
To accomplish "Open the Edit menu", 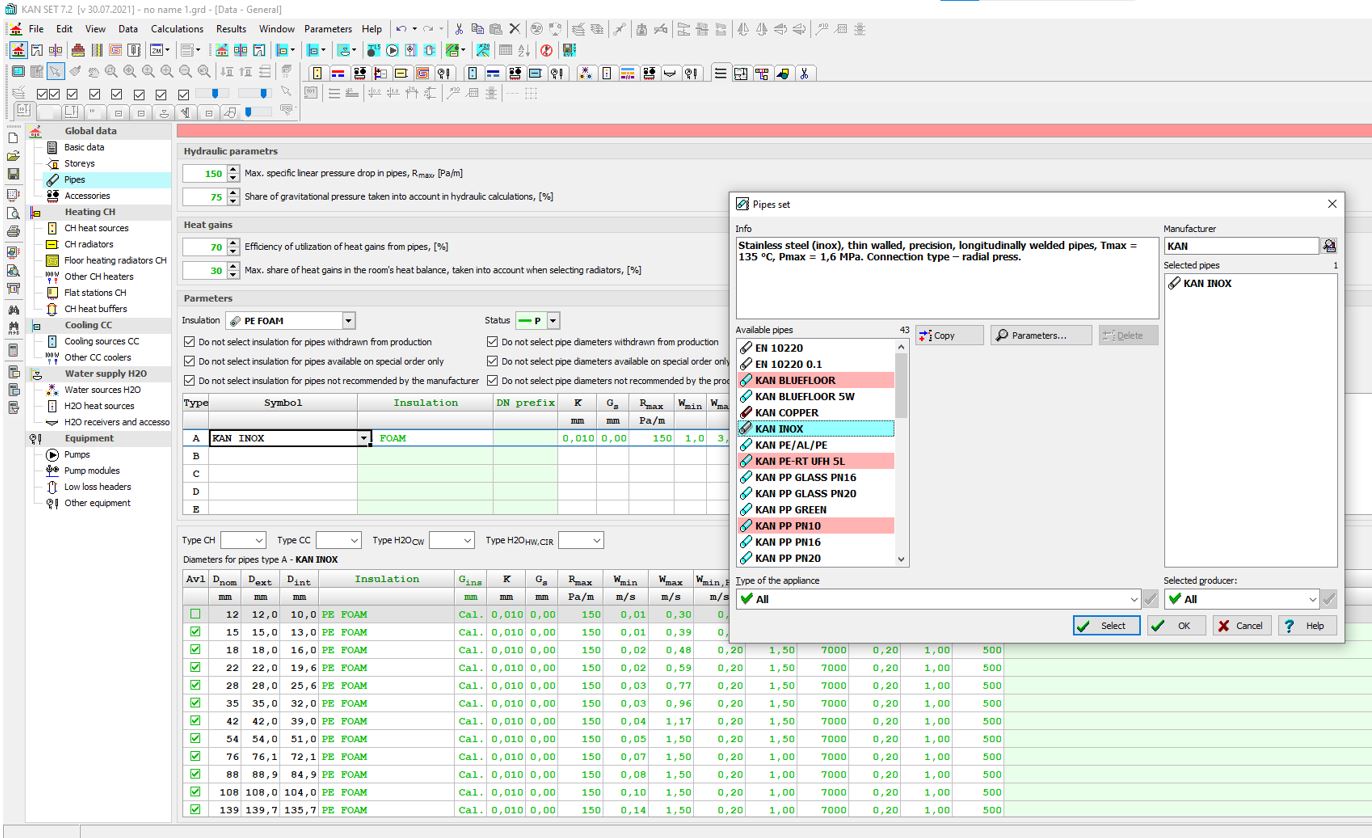I will click(64, 29).
